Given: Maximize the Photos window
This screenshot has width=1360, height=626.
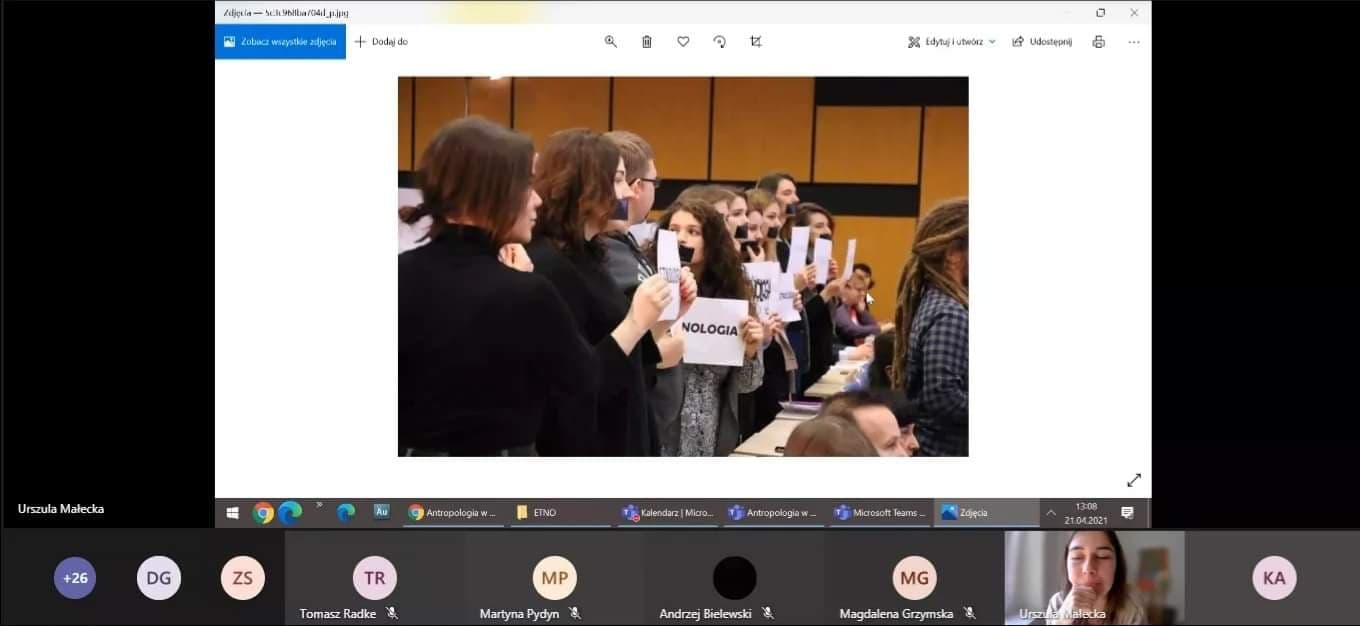Looking at the screenshot, I should [1100, 12].
